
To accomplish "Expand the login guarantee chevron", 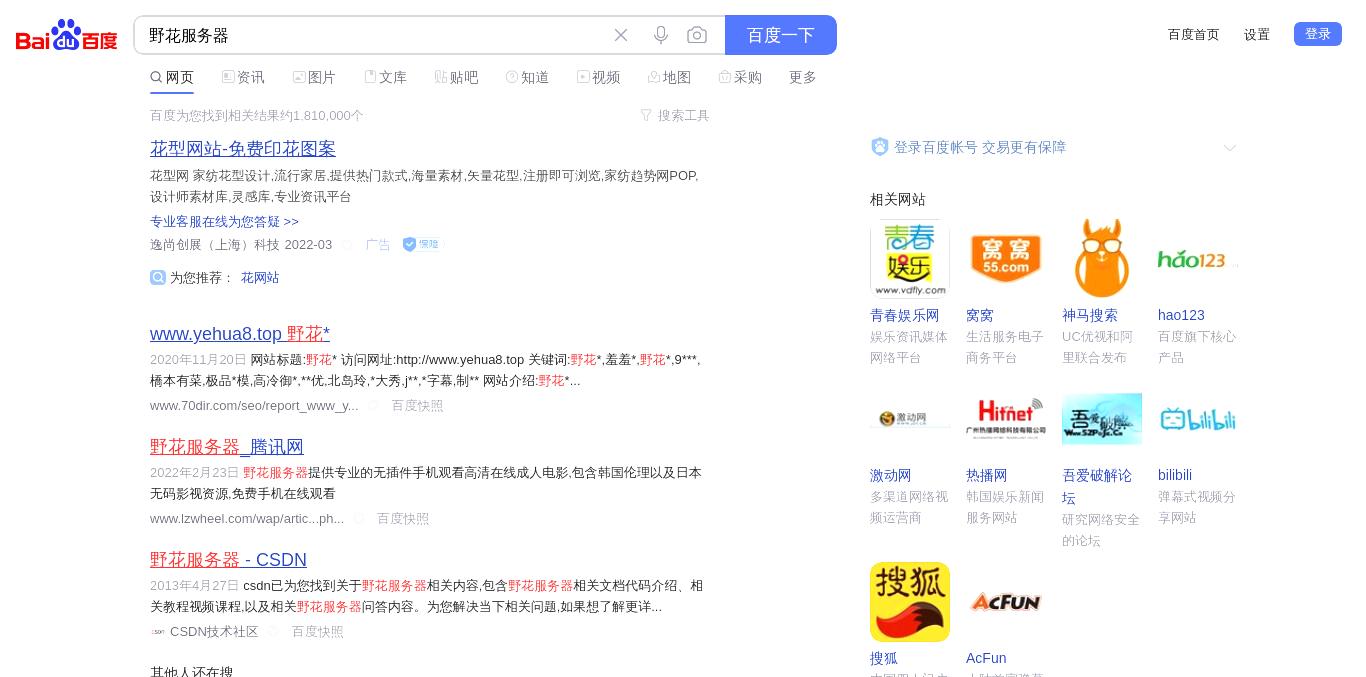I will [x=1230, y=148].
